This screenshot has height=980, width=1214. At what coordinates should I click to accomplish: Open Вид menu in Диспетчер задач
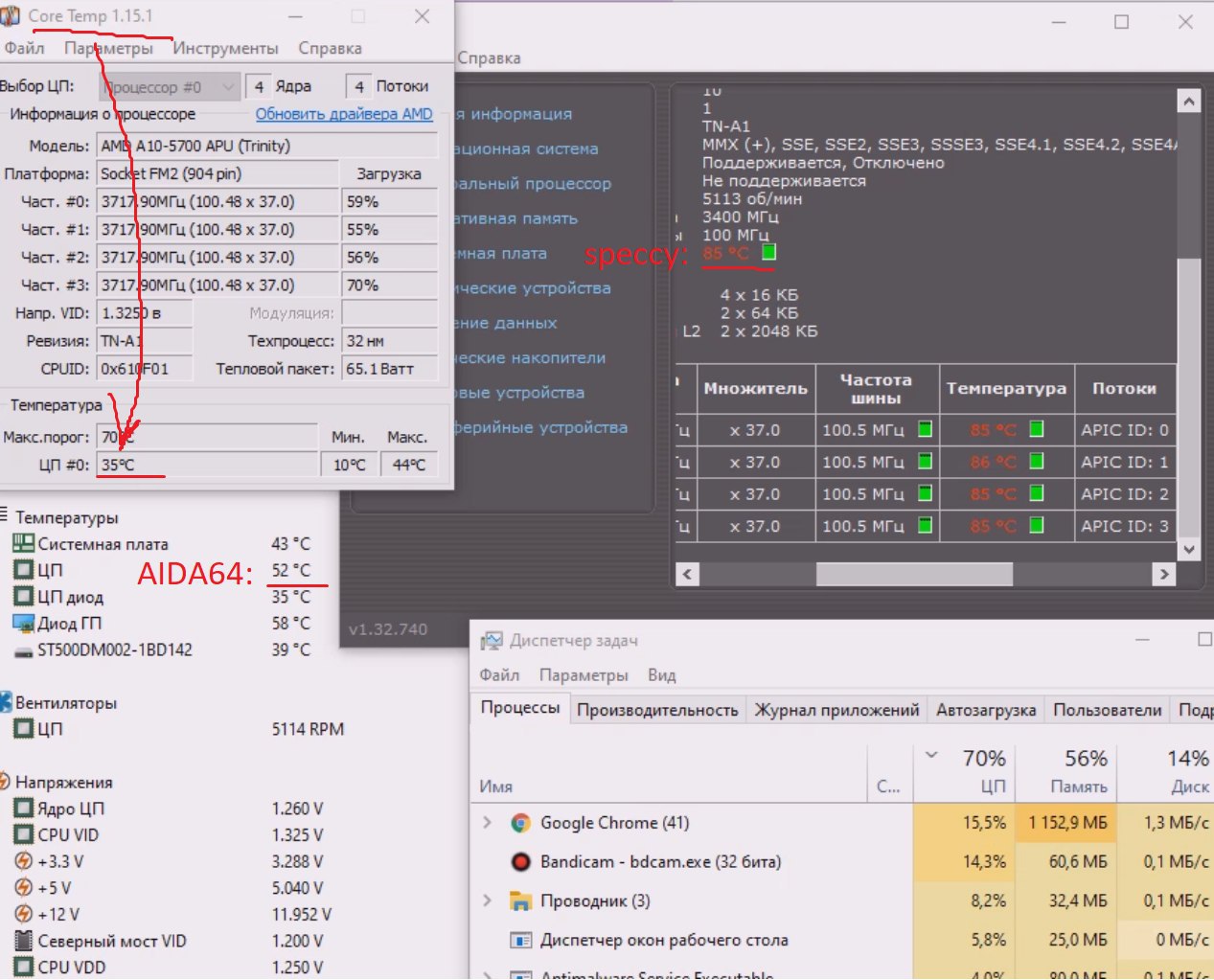pos(661,674)
